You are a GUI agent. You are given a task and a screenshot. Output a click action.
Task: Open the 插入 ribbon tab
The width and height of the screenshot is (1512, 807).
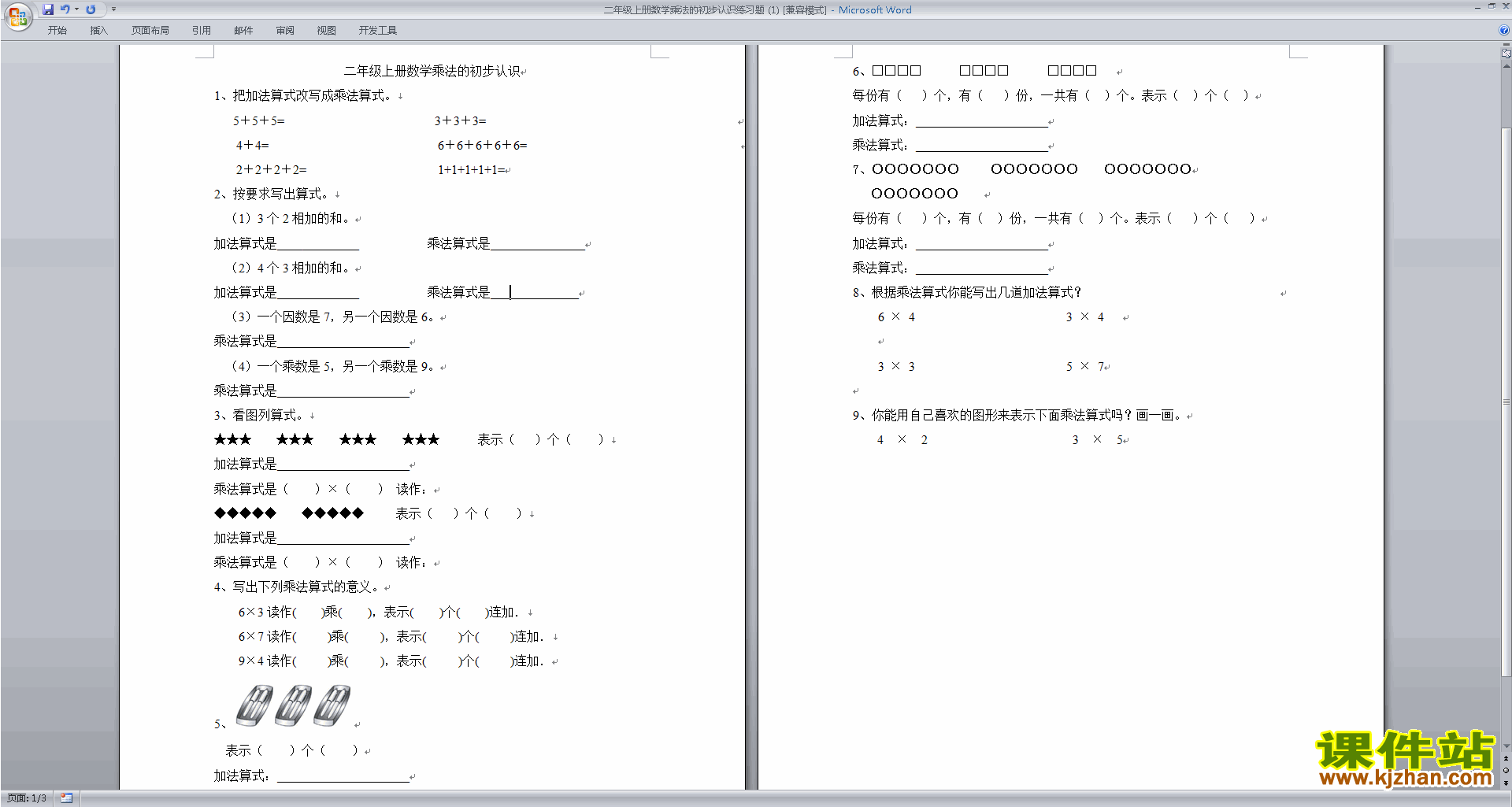(x=98, y=31)
